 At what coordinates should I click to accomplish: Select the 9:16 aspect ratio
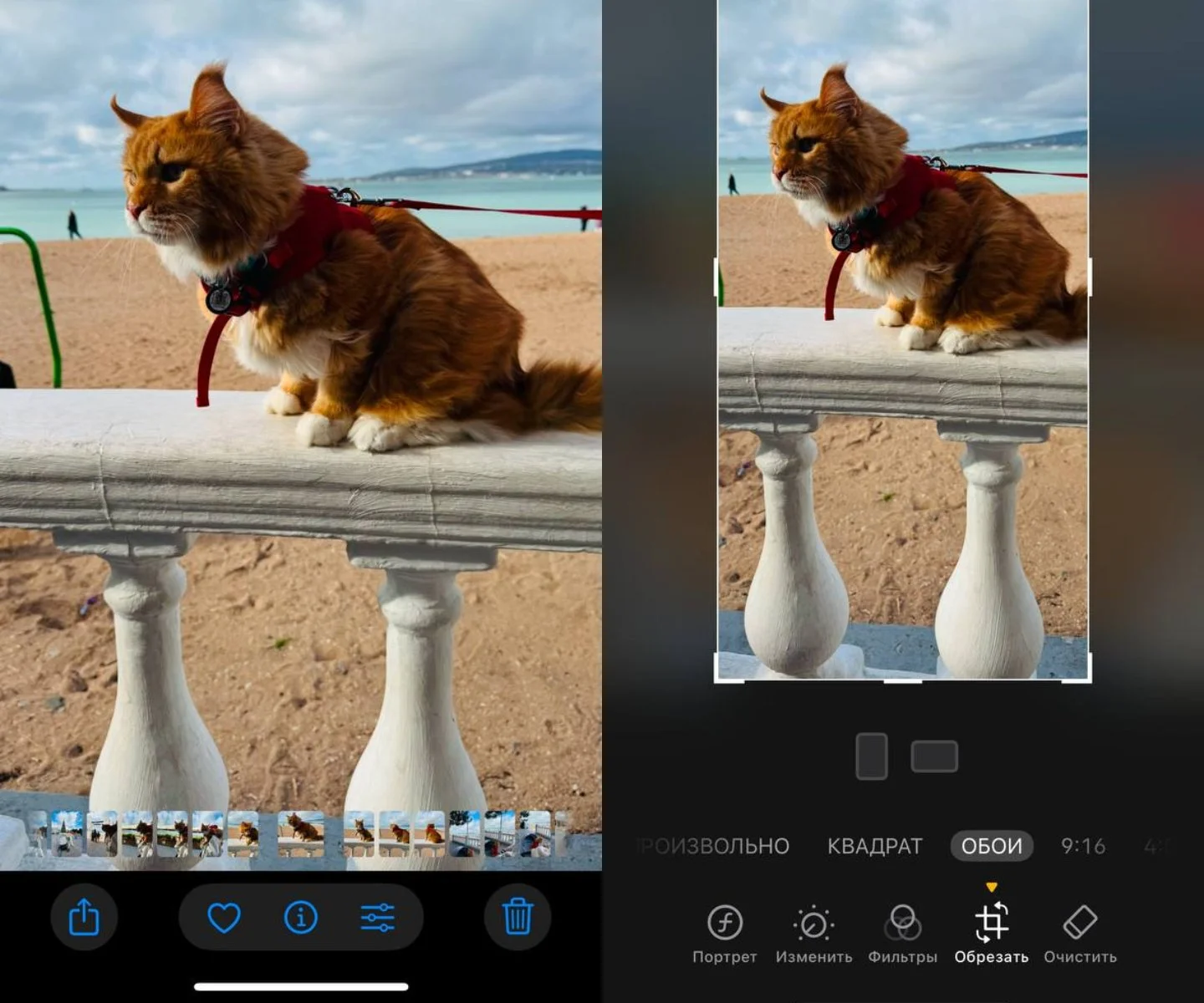coord(1084,846)
